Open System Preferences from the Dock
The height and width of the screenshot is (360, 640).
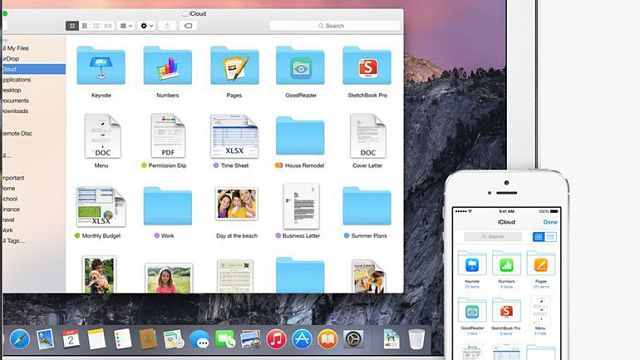[x=353, y=339]
